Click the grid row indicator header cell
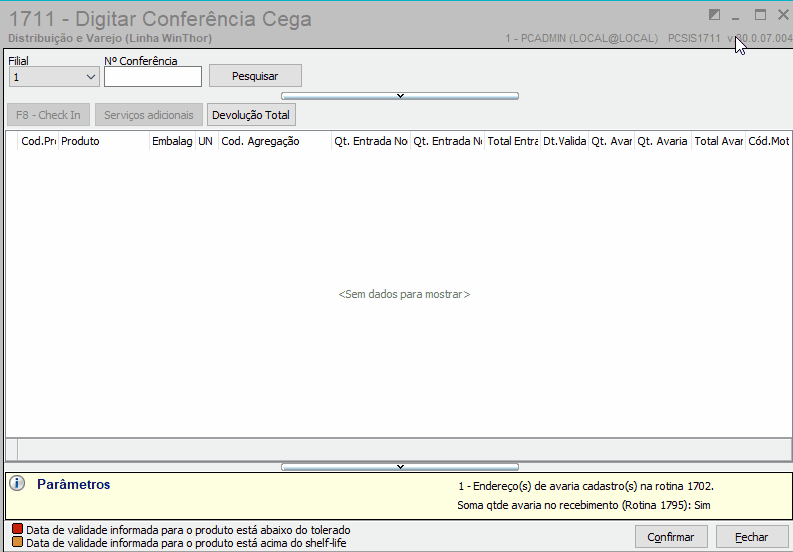The width and height of the screenshot is (793, 552). [12, 141]
